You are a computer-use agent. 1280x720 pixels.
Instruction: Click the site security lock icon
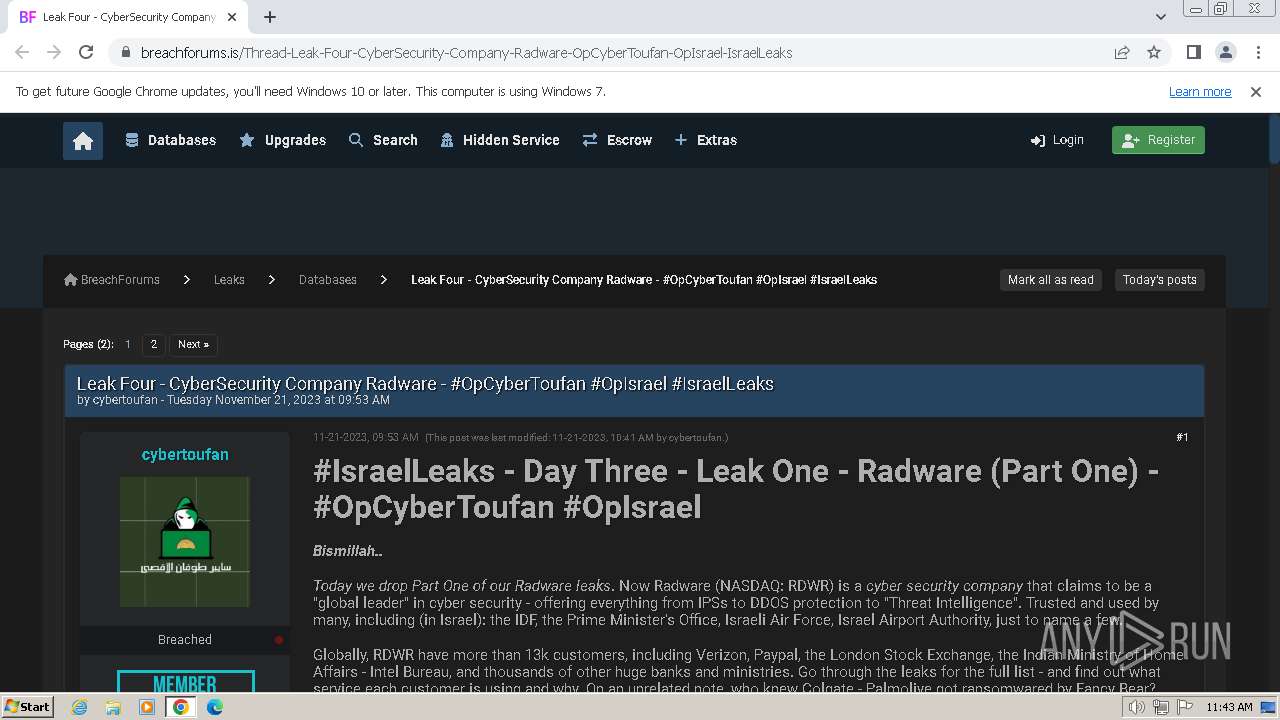point(125,53)
